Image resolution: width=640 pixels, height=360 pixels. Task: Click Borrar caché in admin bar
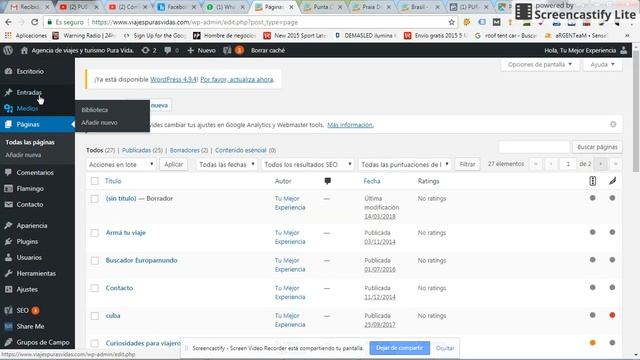pos(268,51)
